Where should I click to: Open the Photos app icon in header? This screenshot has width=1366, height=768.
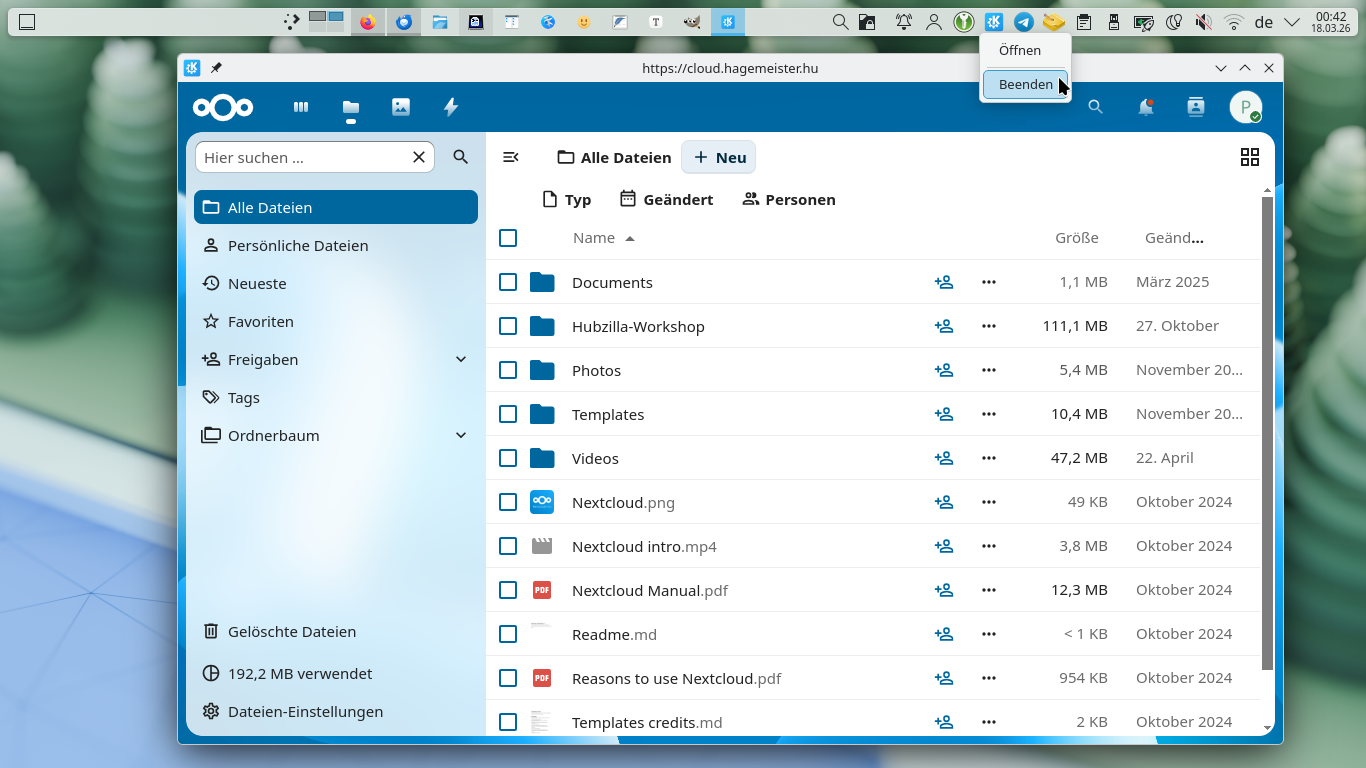tap(401, 107)
